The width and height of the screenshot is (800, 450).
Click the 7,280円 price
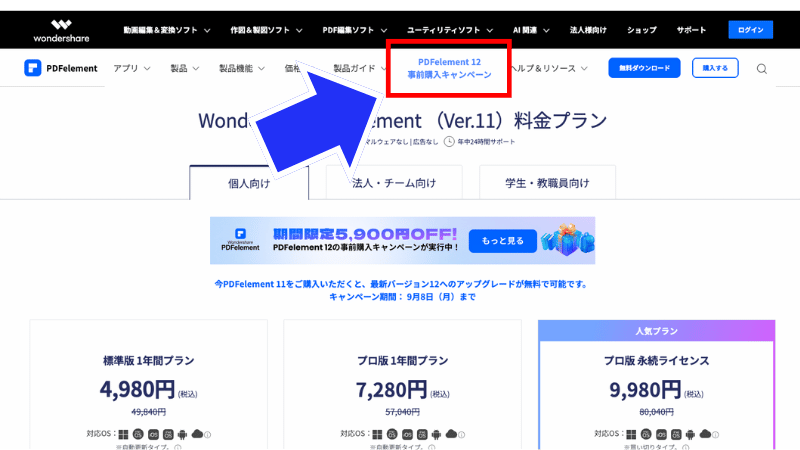click(391, 390)
